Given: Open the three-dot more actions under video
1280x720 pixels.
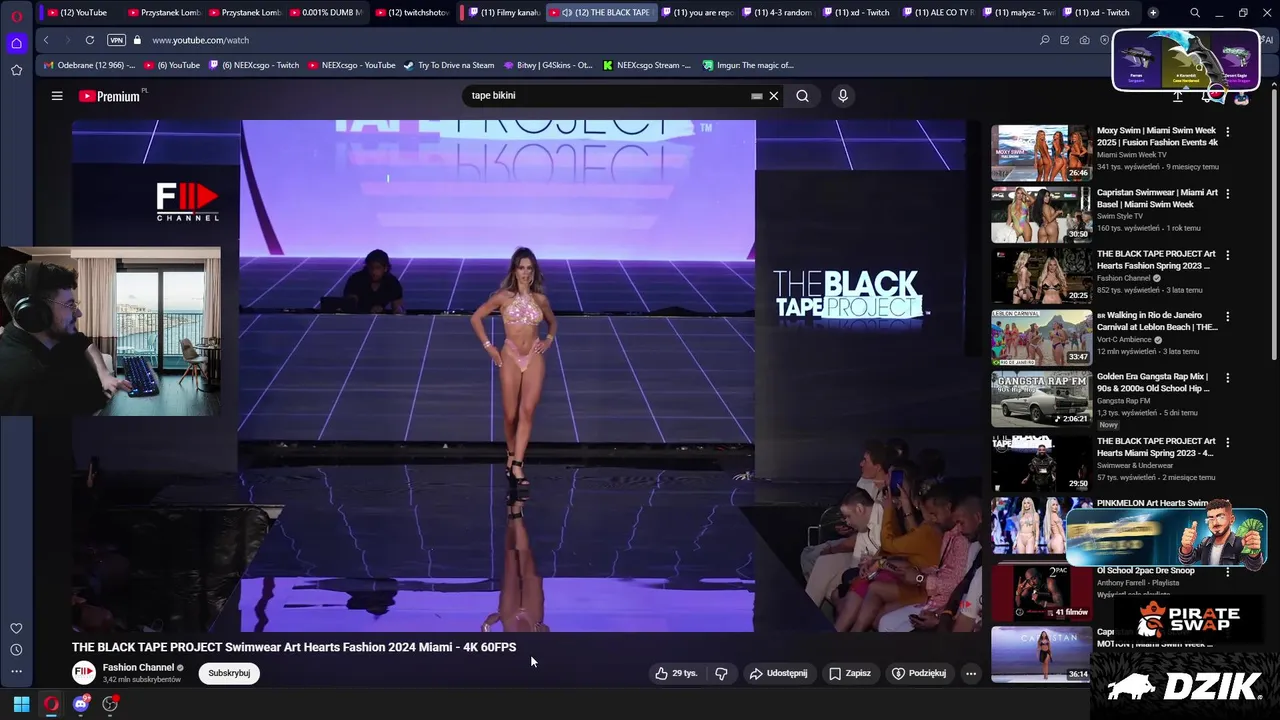Looking at the screenshot, I should (x=970, y=673).
